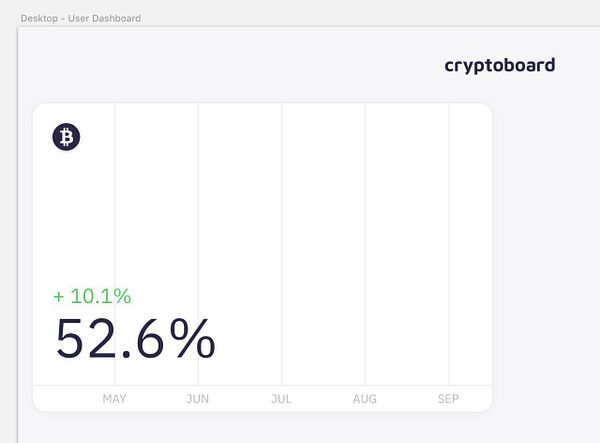Click the Bitcoin logo icon
This screenshot has height=443, width=600.
click(66, 138)
